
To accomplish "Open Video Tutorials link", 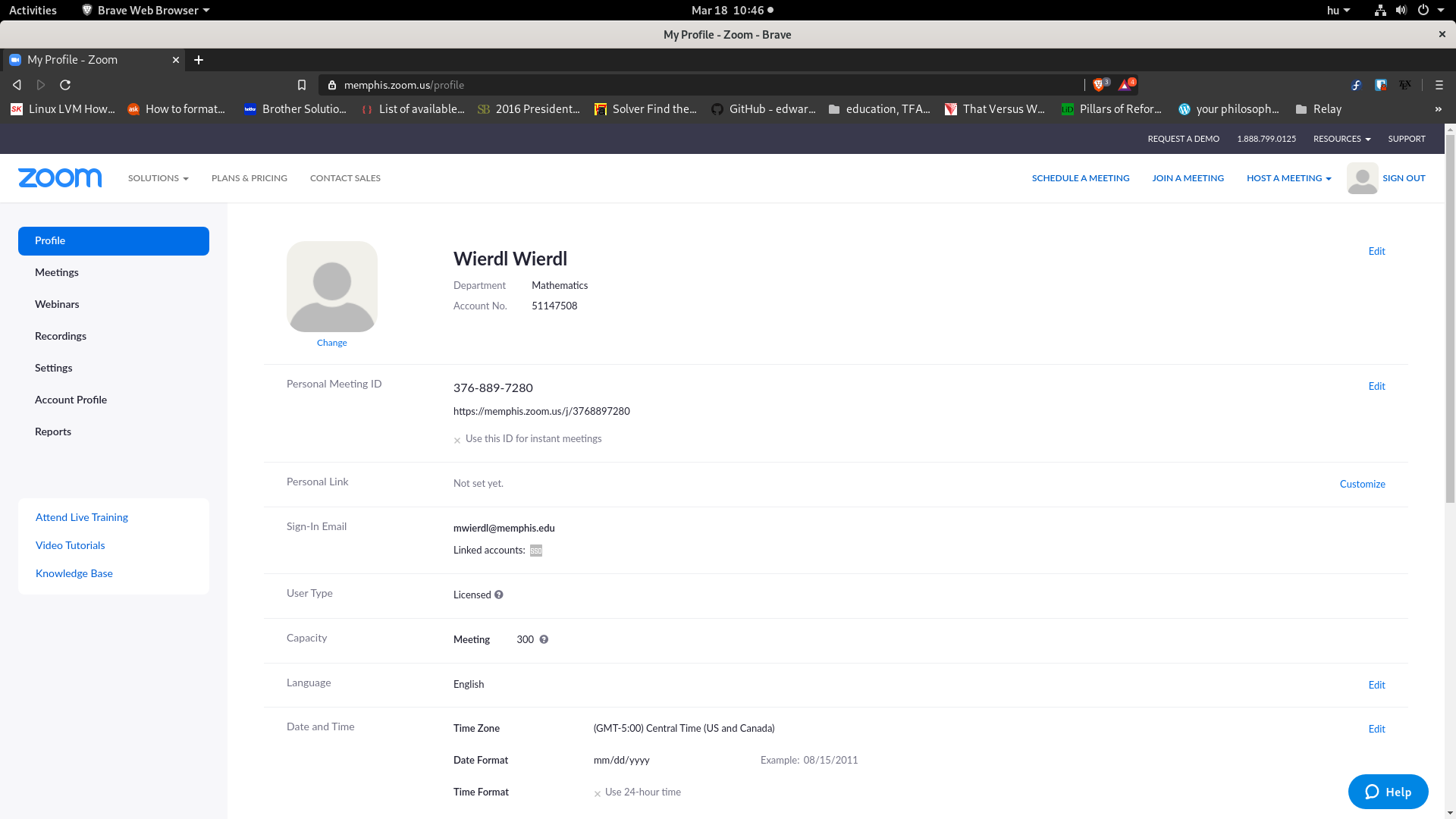I will pyautogui.click(x=71, y=545).
